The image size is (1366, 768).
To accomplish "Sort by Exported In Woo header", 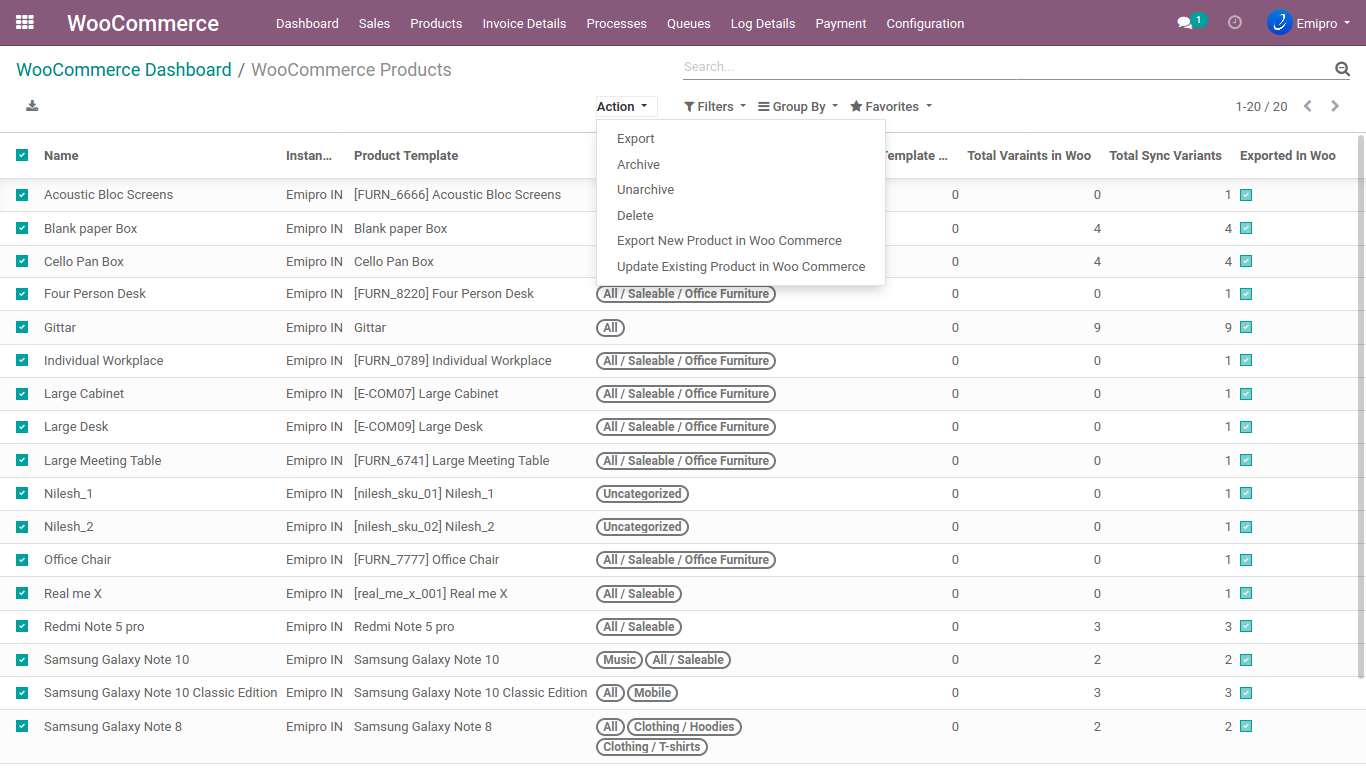I will pos(1288,156).
